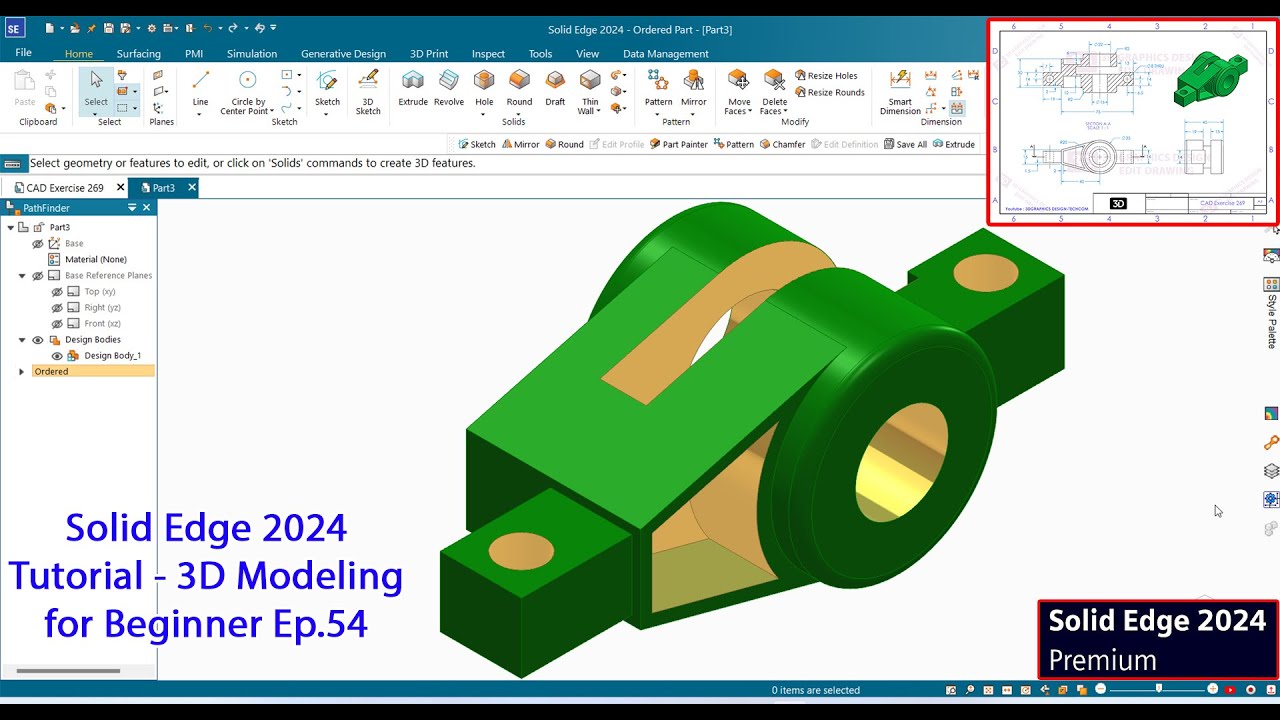Select the Smart Dimension tool
1280x720 pixels.
point(900,92)
